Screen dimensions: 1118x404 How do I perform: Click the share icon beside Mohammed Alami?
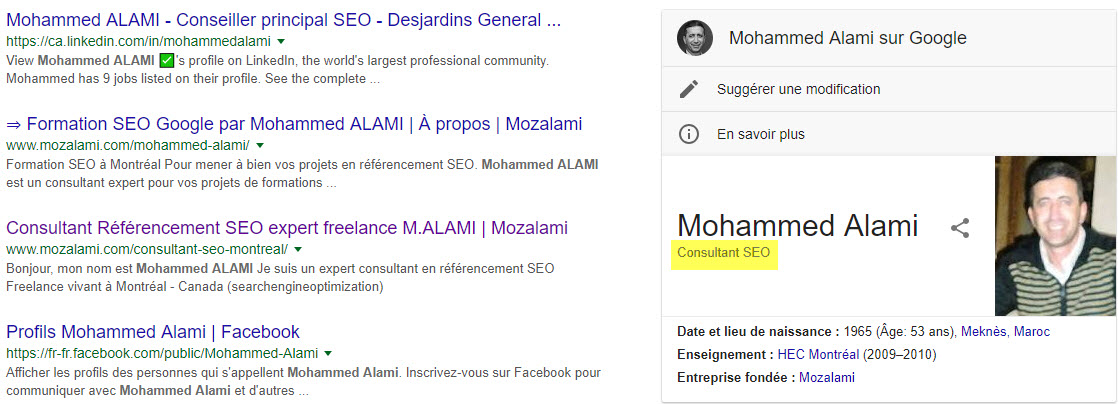[x=960, y=228]
